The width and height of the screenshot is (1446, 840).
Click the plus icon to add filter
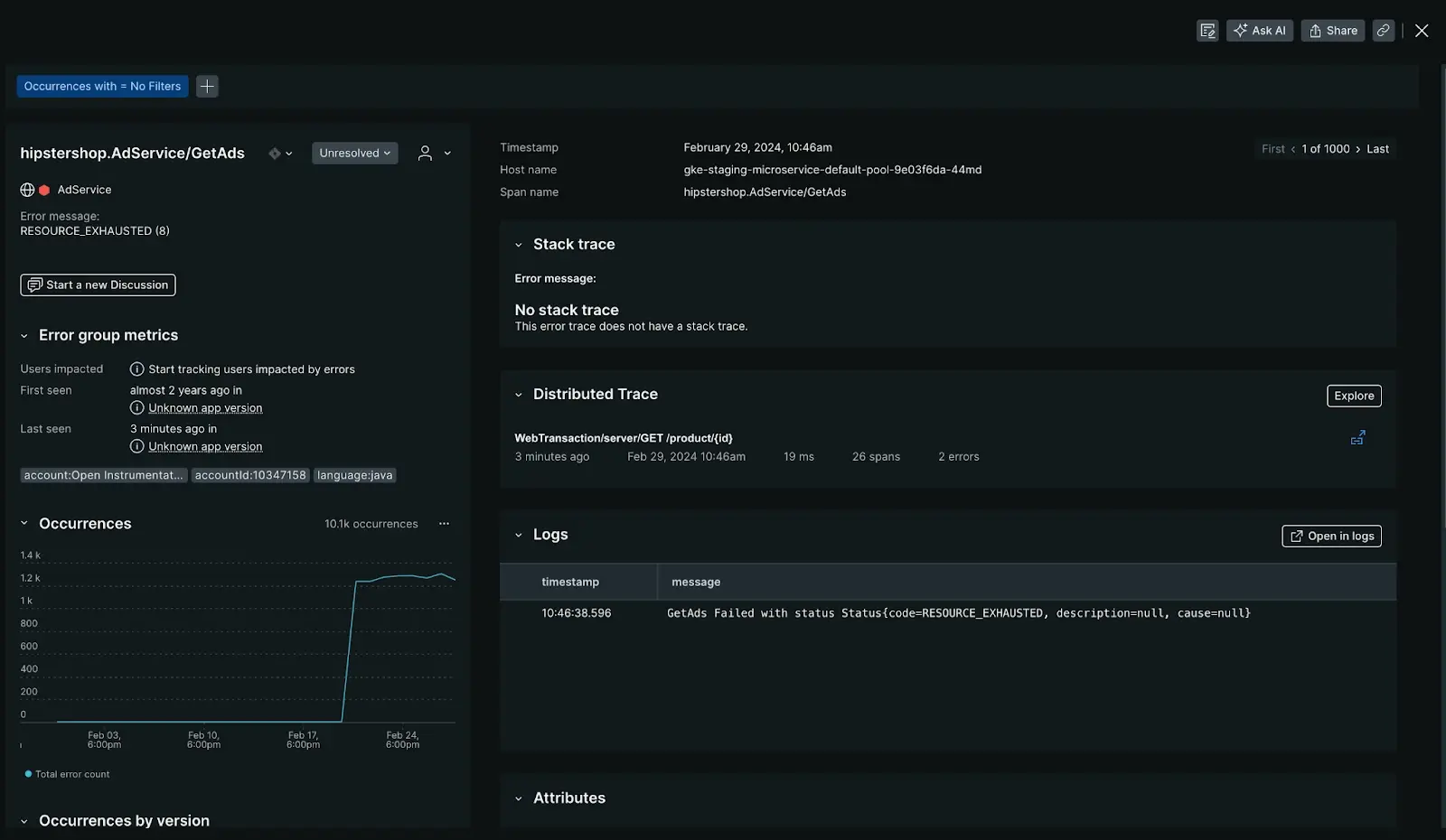click(207, 87)
